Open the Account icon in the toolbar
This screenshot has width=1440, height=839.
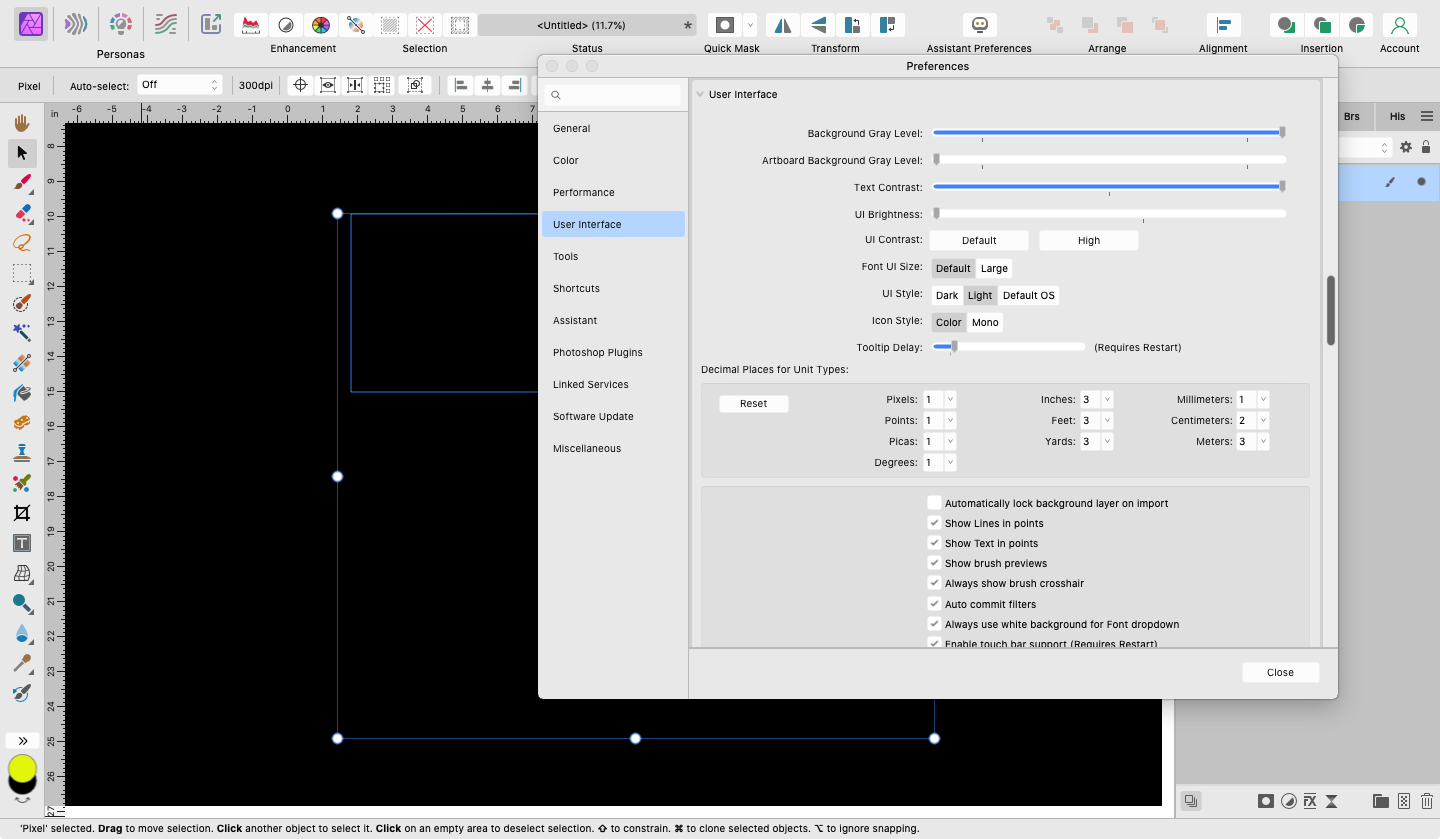point(1399,25)
